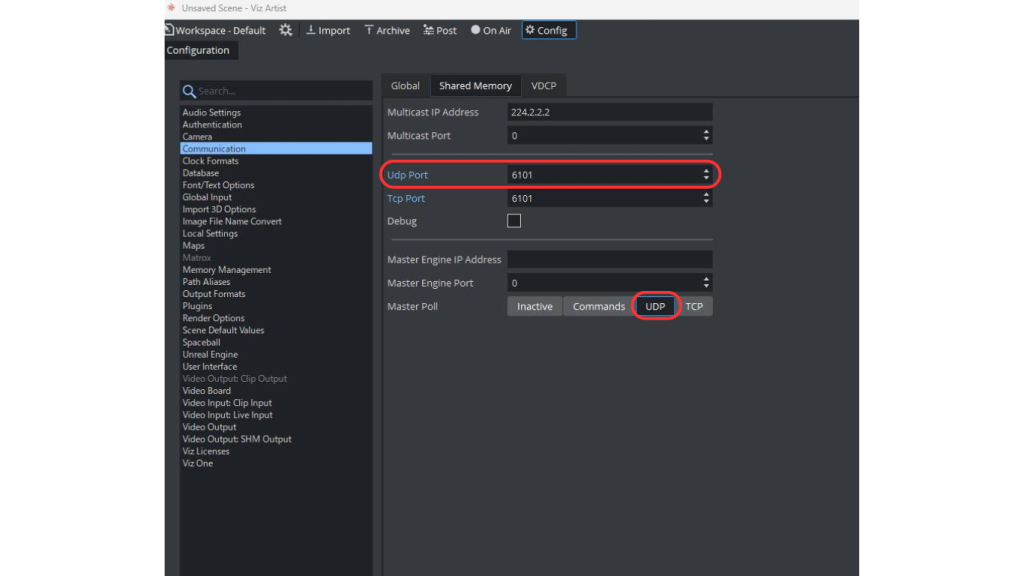Click the Workspace - Default selector

(216, 30)
